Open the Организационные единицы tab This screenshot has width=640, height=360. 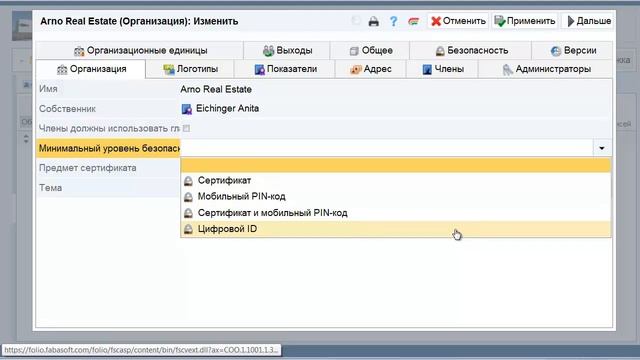[140, 51]
